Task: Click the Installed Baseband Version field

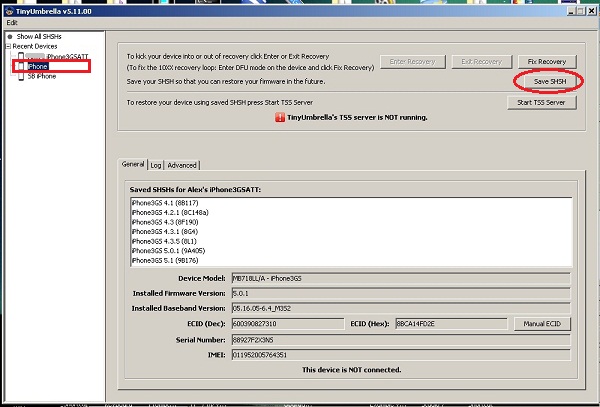Action: [401, 308]
